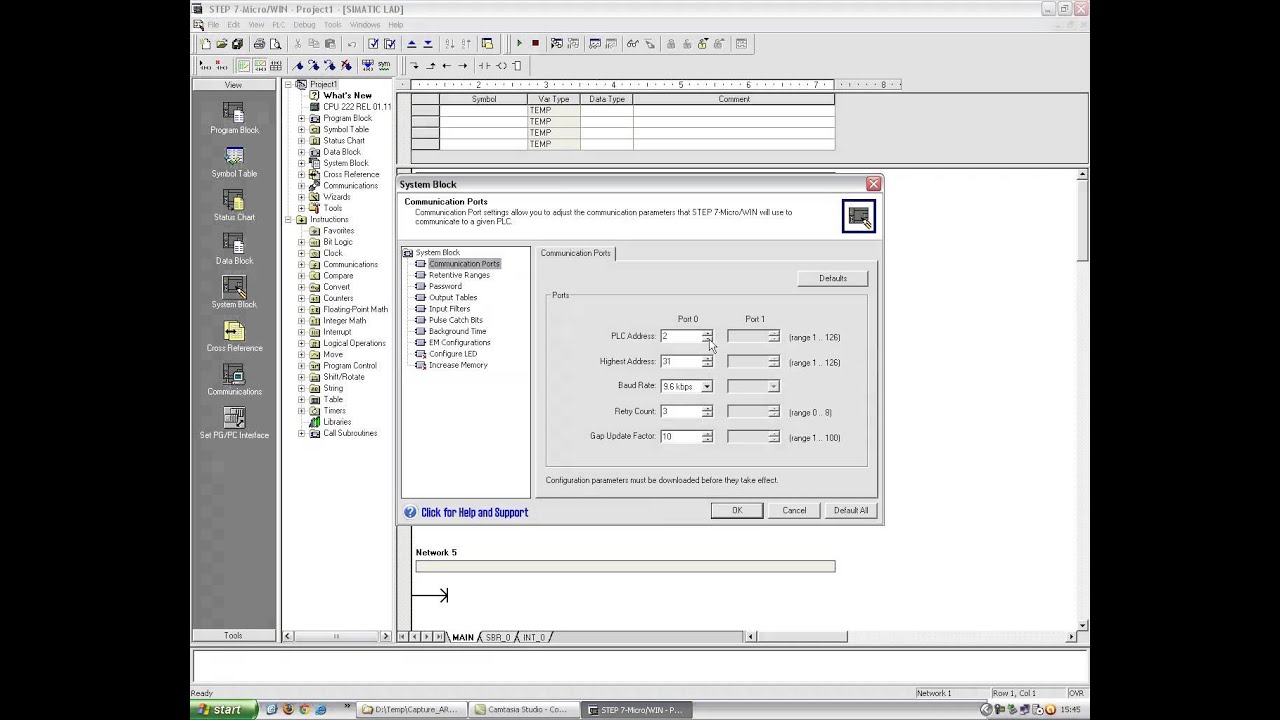Insert a box from the LAD toolbar
The image size is (1280, 720).
tap(517, 66)
